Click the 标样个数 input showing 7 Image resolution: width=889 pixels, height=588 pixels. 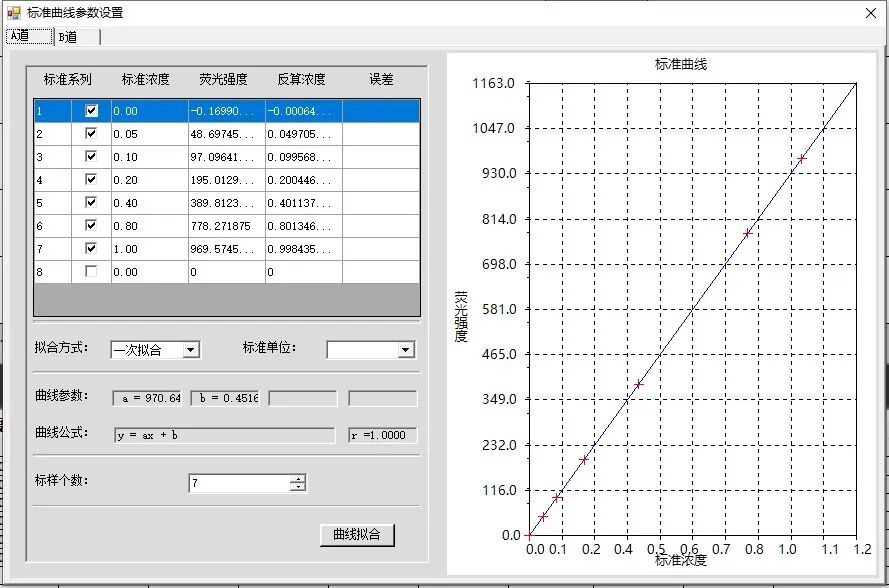click(240, 483)
